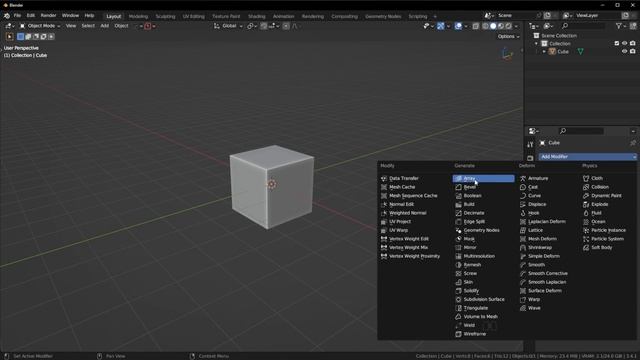Viewport: 640px width, 360px height.
Task: Open the Object Mode dropdown
Action: coord(40,26)
